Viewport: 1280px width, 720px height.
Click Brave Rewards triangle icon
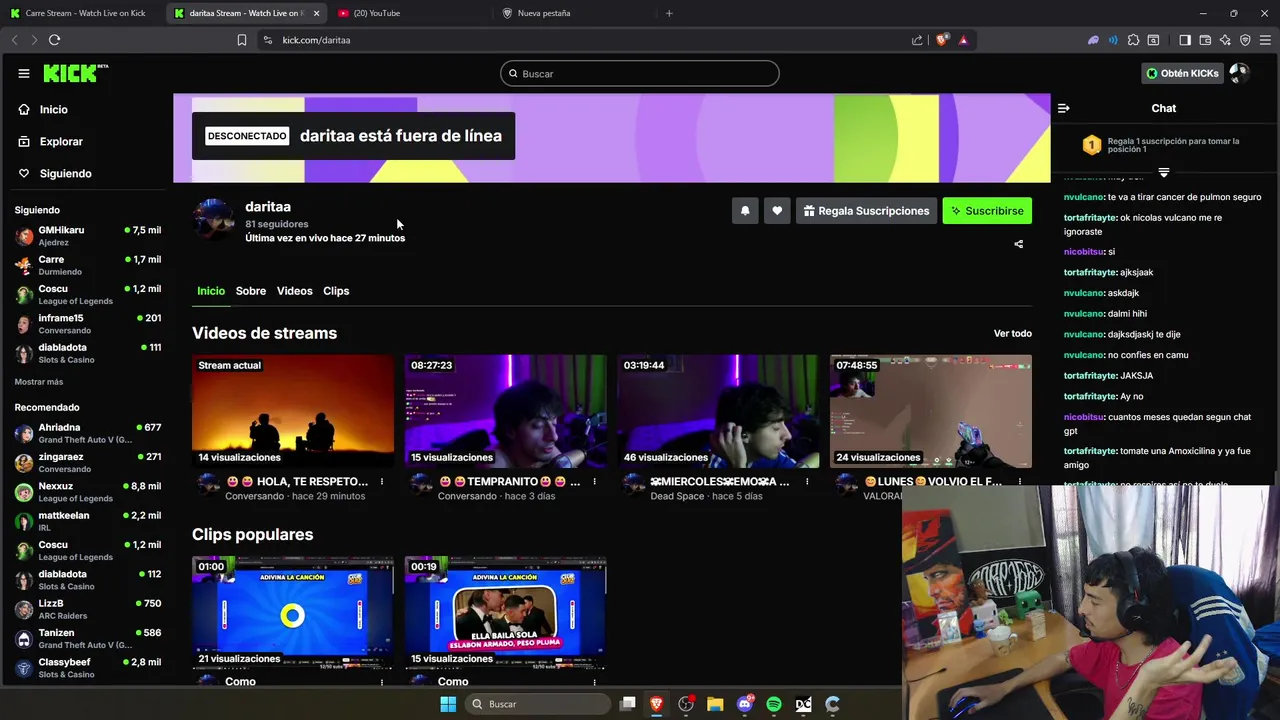(x=963, y=40)
